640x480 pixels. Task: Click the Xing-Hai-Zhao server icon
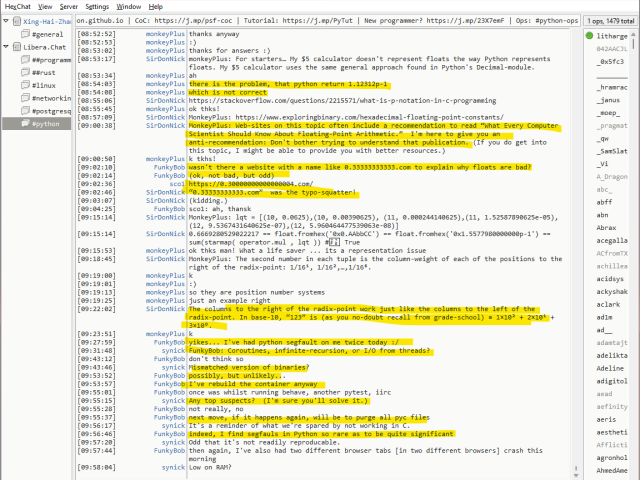pyautogui.click(x=15, y=21)
